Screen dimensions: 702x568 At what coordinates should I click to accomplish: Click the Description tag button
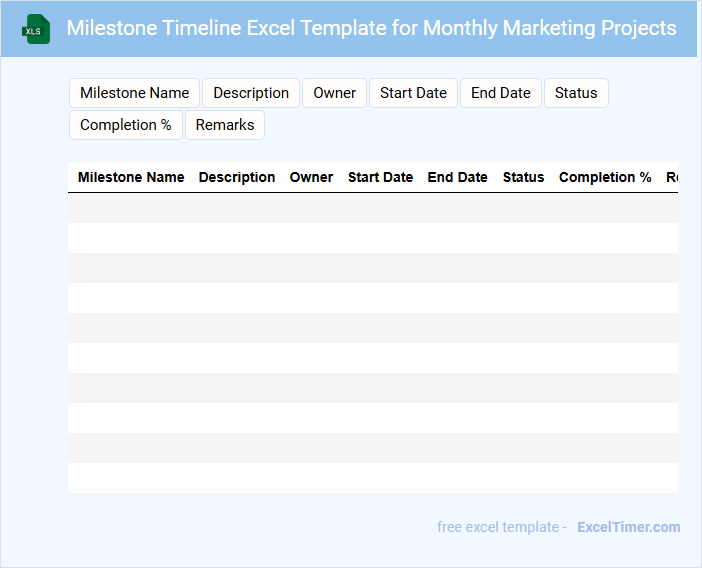tap(251, 93)
